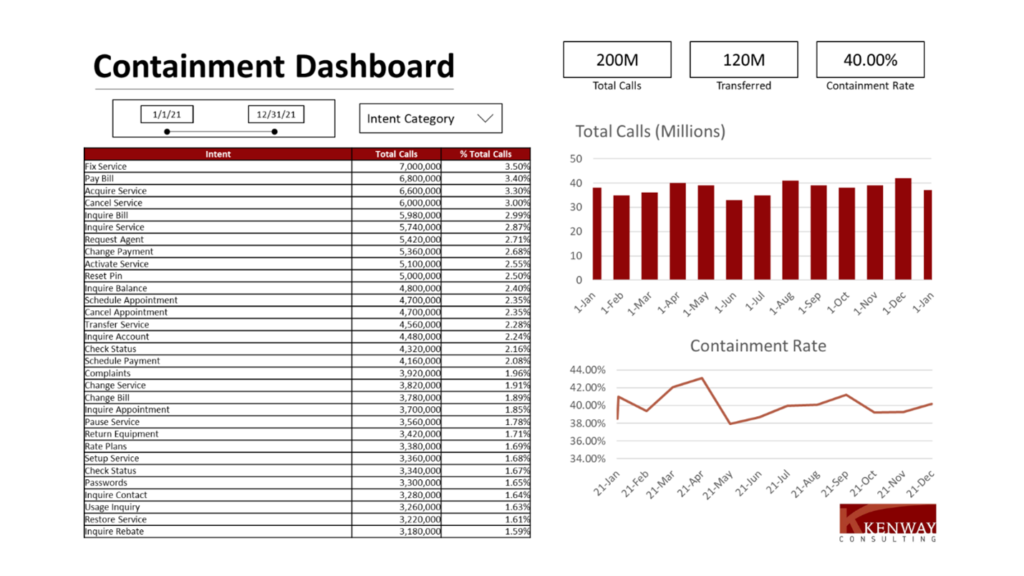Grab the date slider's right handle
The image size is (1024, 576).
(274, 132)
